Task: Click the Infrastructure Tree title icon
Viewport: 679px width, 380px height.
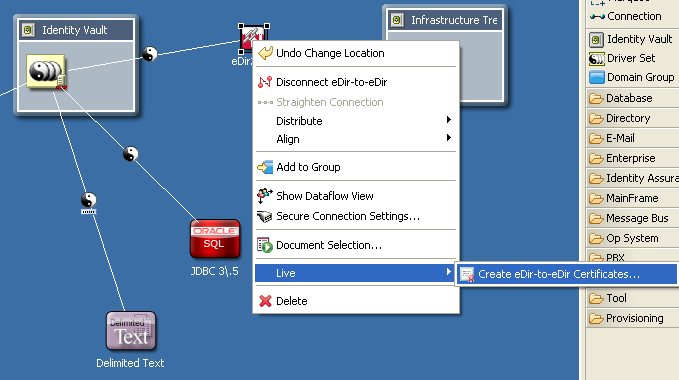Action: tap(397, 20)
